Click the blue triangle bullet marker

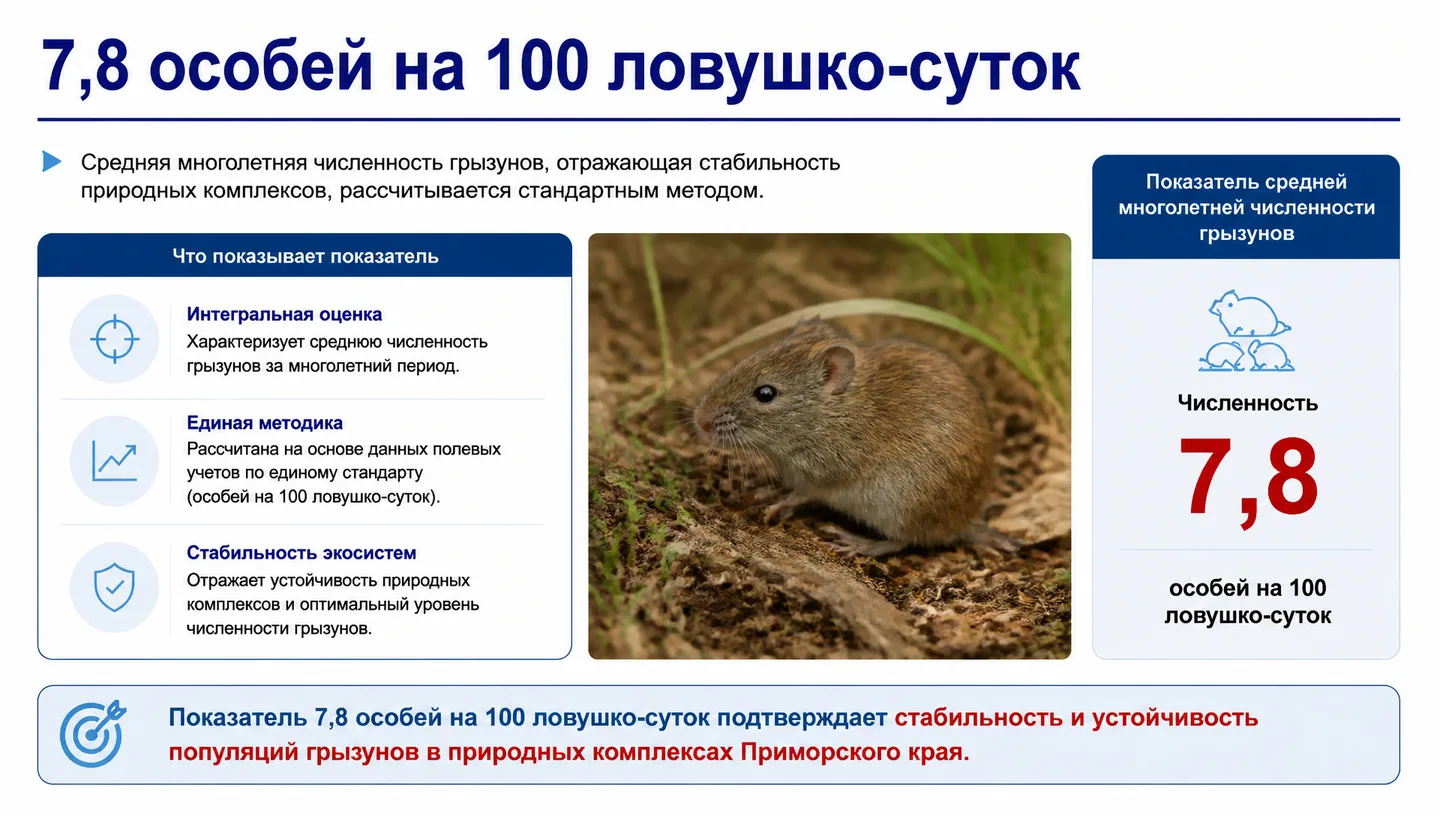52,161
